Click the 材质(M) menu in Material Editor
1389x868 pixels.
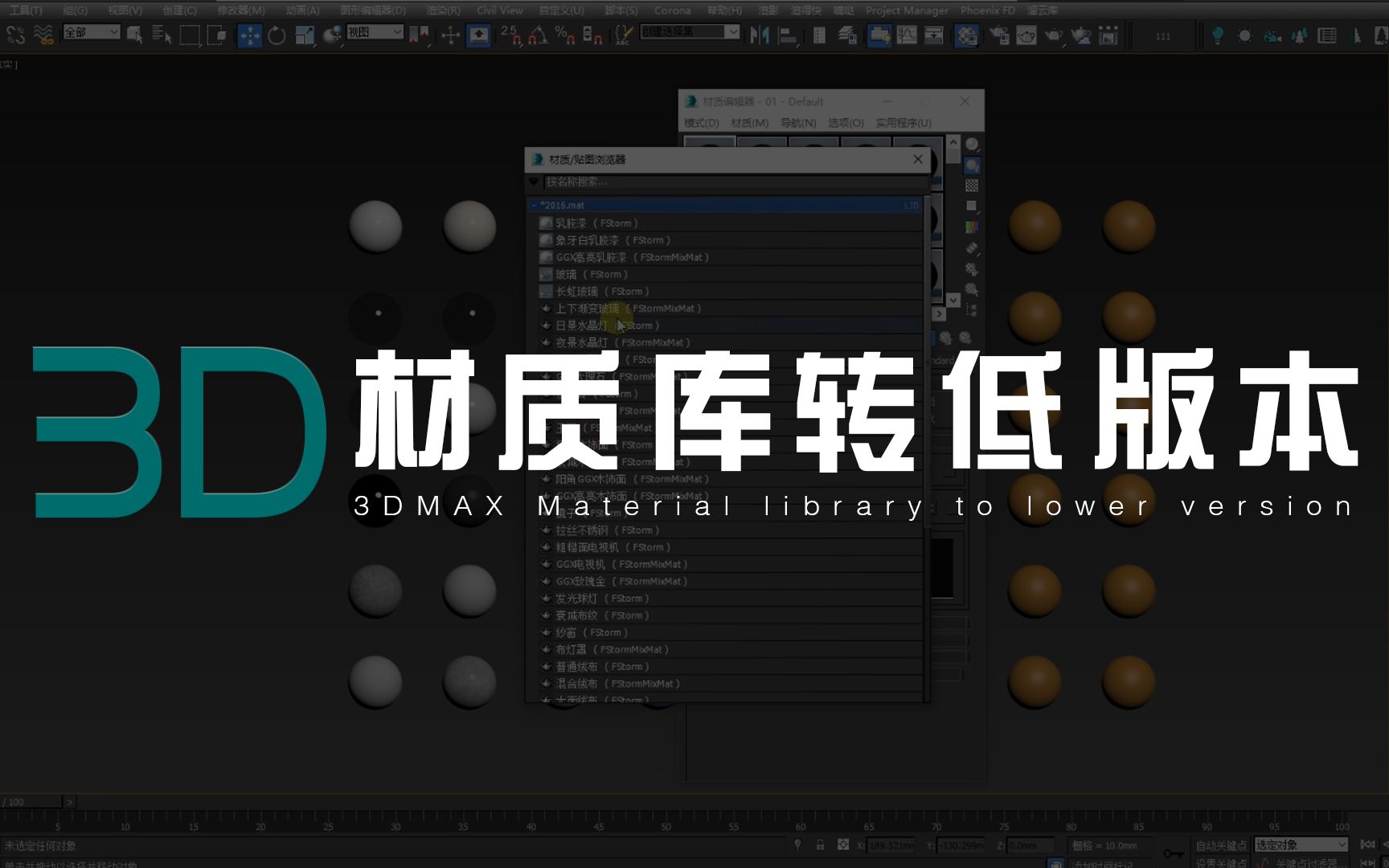748,123
